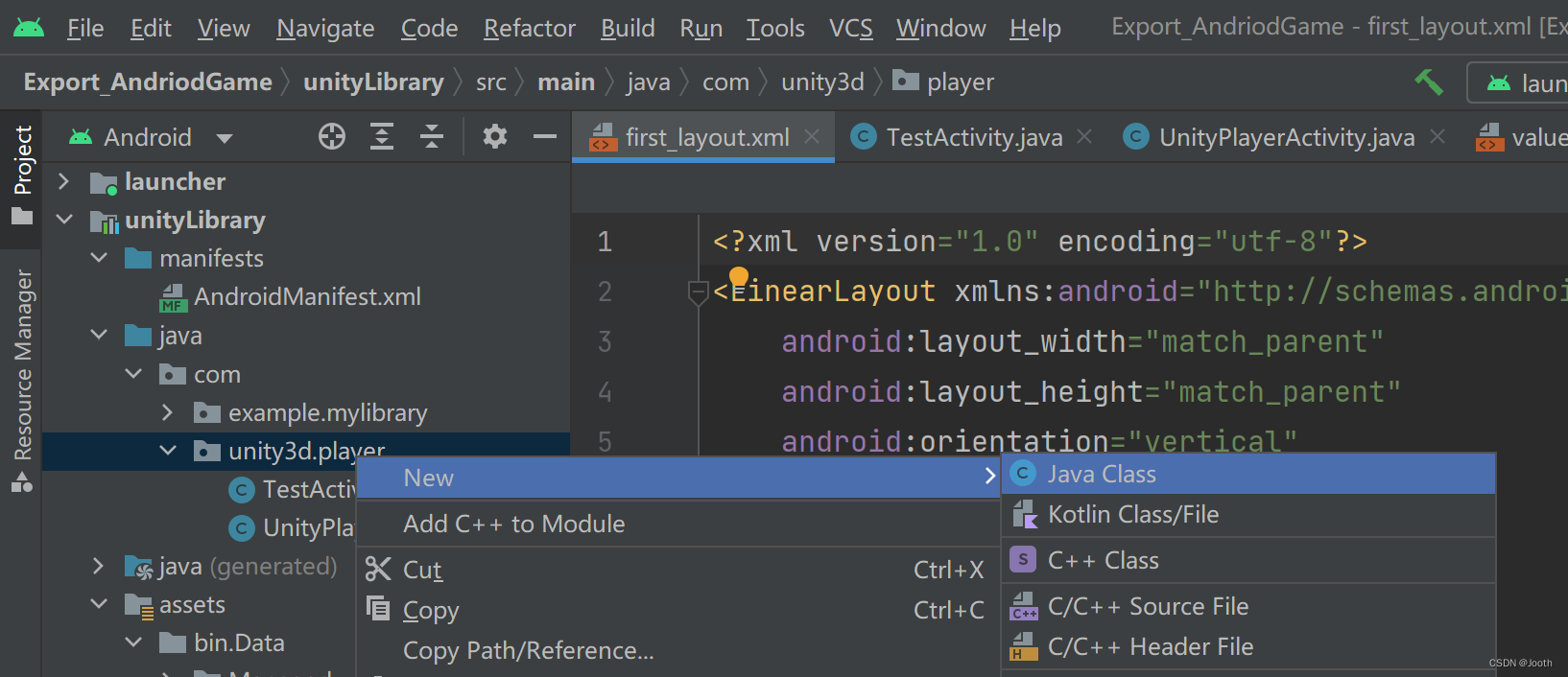Viewport: 1568px width, 677px height.
Task: Open the Project tool window tab
Action: click(x=21, y=175)
